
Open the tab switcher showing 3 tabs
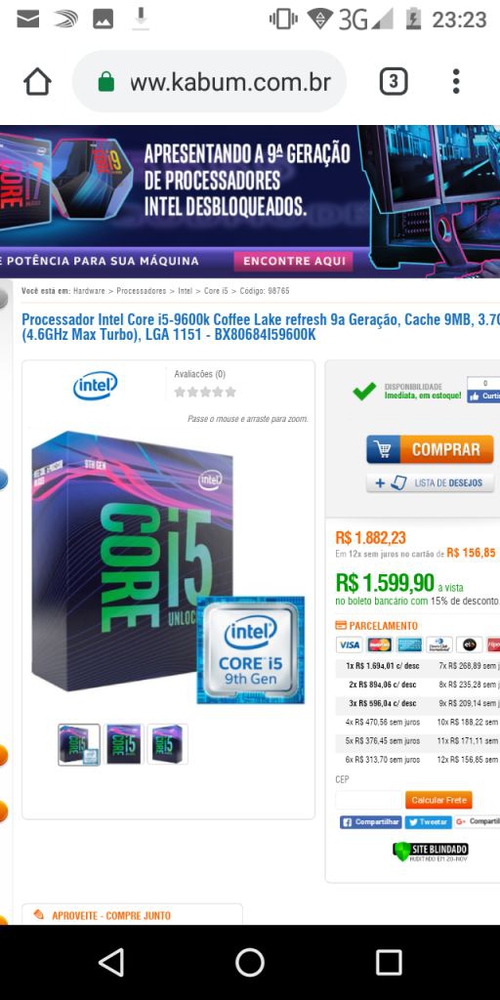point(393,82)
